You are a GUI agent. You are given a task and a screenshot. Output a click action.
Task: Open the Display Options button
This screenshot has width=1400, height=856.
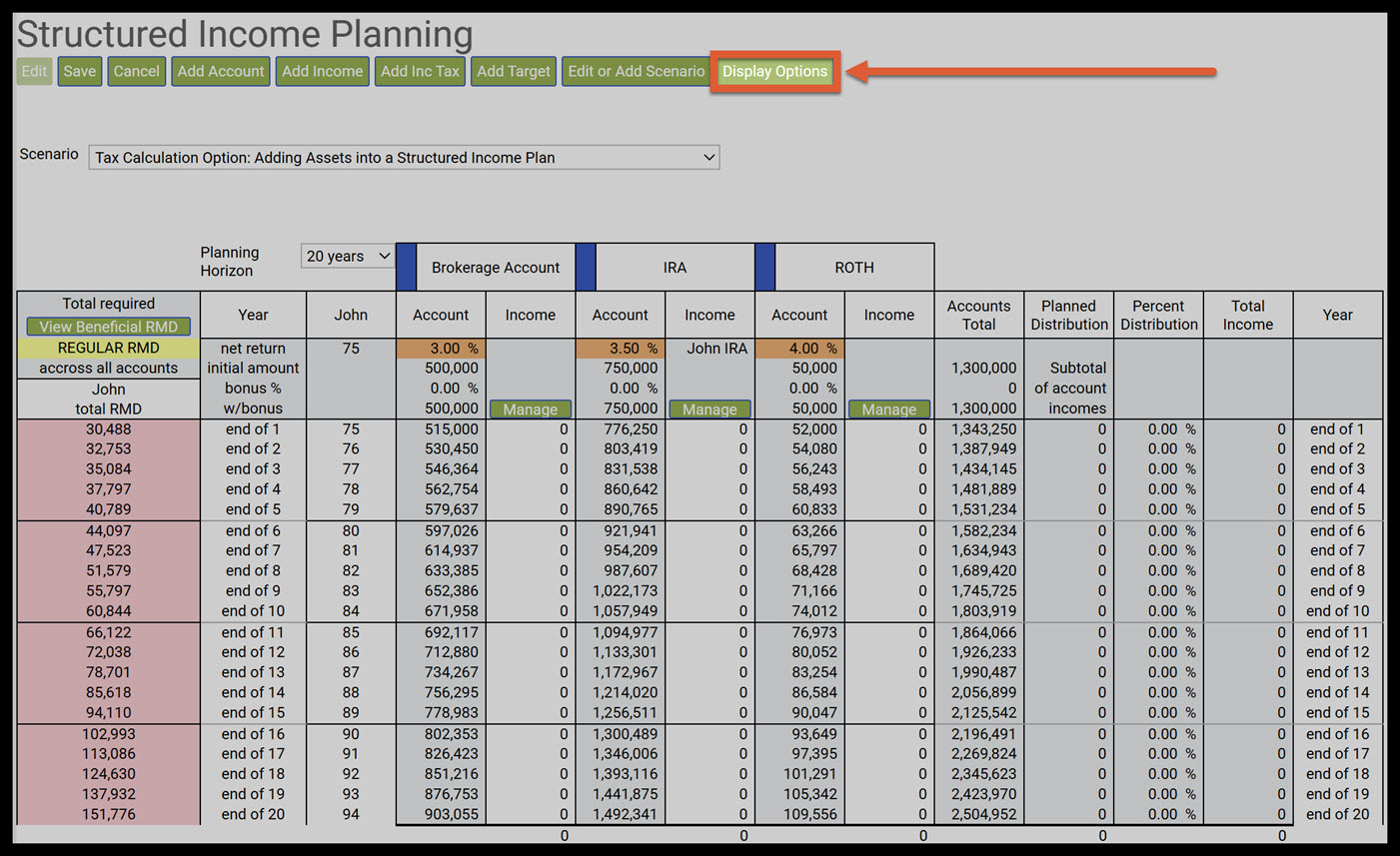click(x=775, y=72)
